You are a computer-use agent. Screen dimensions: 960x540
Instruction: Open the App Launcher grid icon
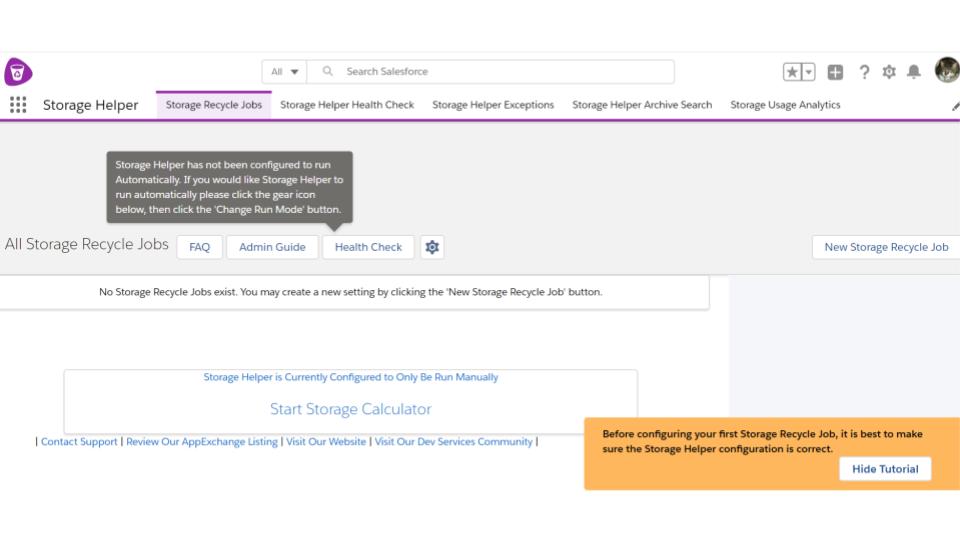[x=18, y=105]
